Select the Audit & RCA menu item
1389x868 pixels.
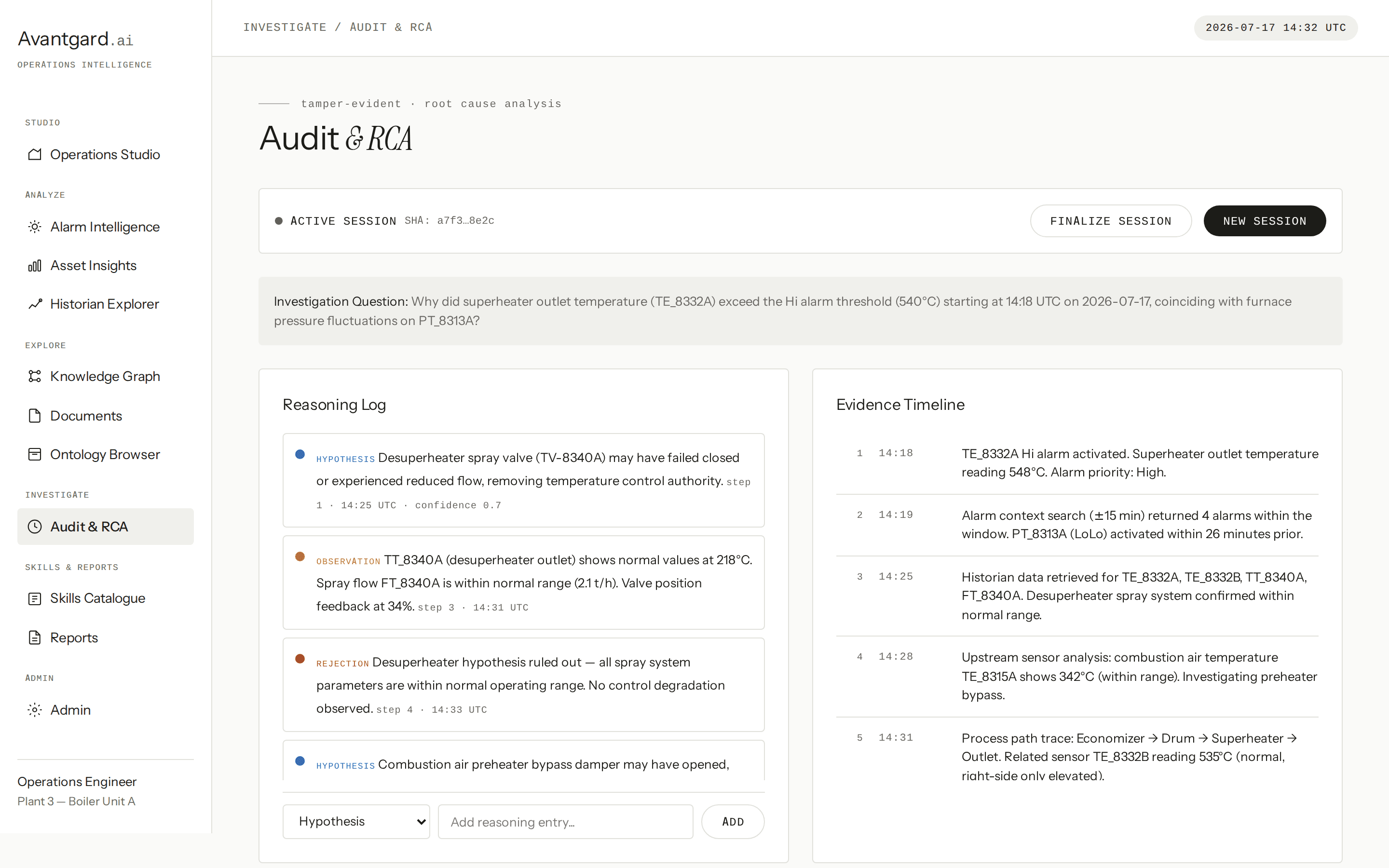tap(106, 527)
